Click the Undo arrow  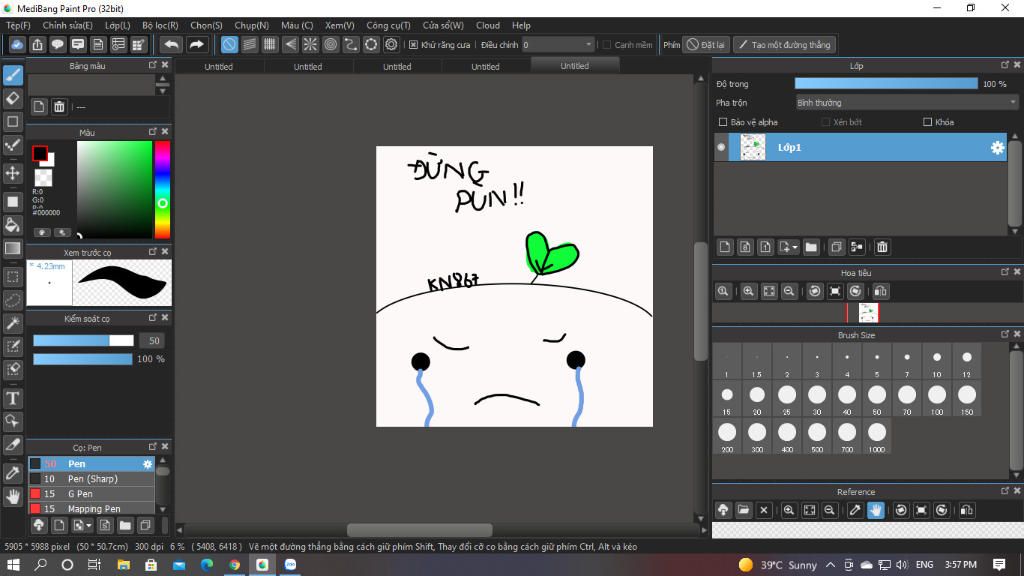[x=171, y=44]
